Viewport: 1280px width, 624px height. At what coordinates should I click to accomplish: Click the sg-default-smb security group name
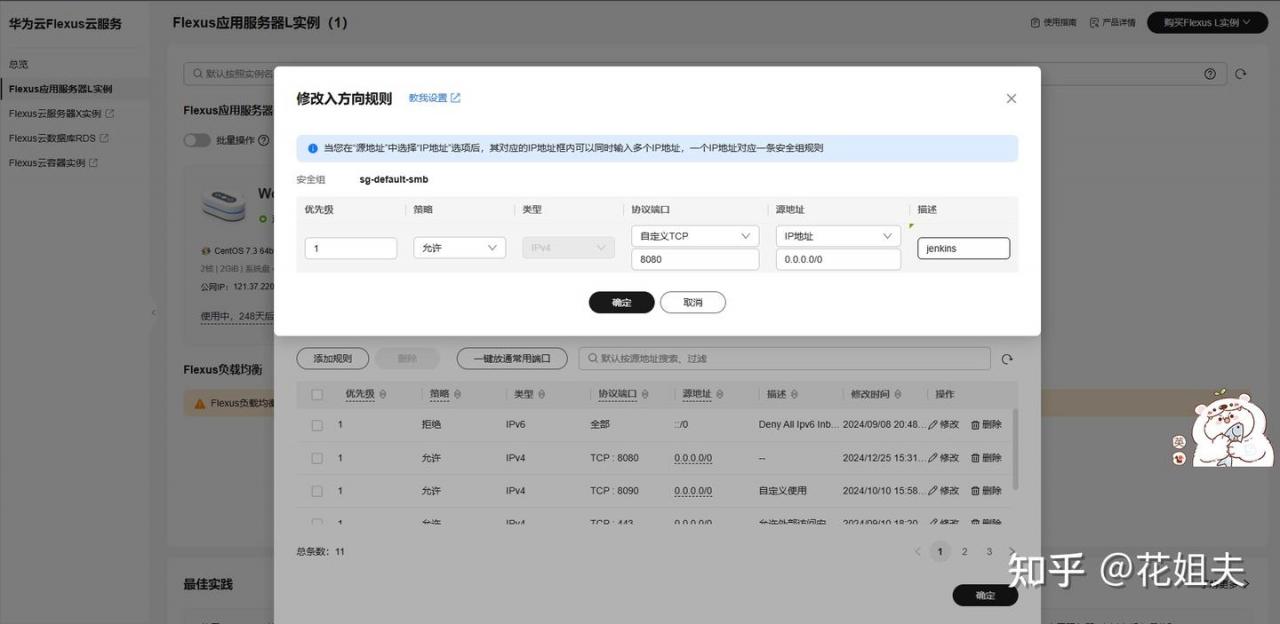(x=394, y=180)
